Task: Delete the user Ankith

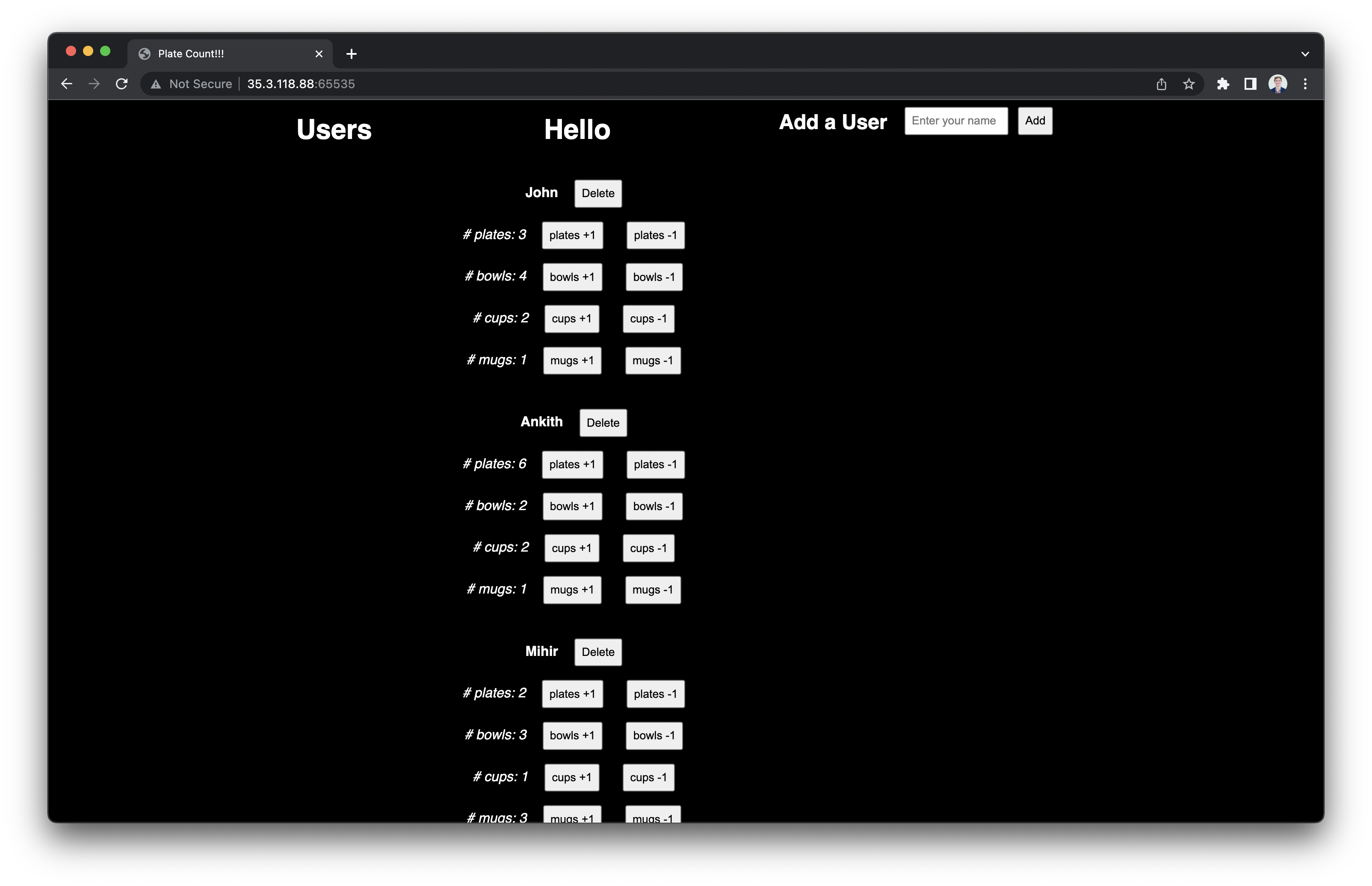Action: tap(601, 422)
